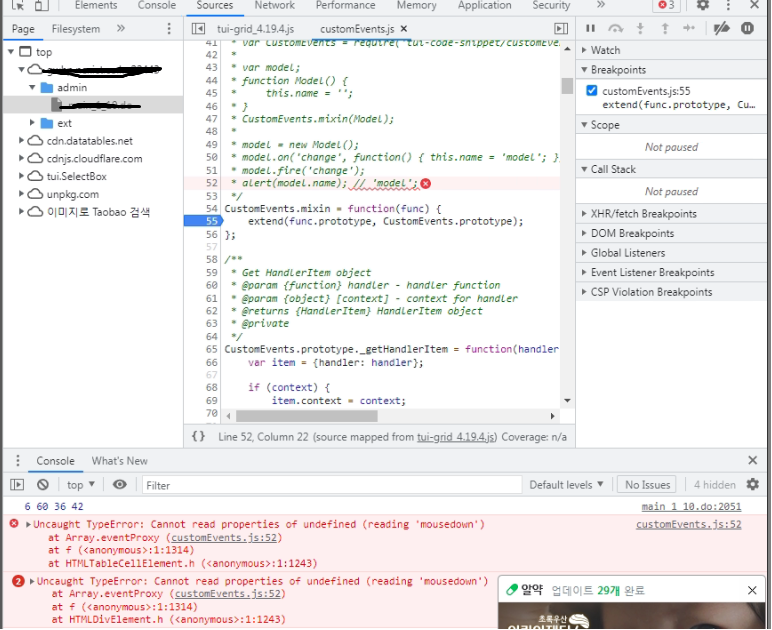The width and height of the screenshot is (772, 630).
Task: Select the Filesystem navigator tab
Action: pos(76,29)
